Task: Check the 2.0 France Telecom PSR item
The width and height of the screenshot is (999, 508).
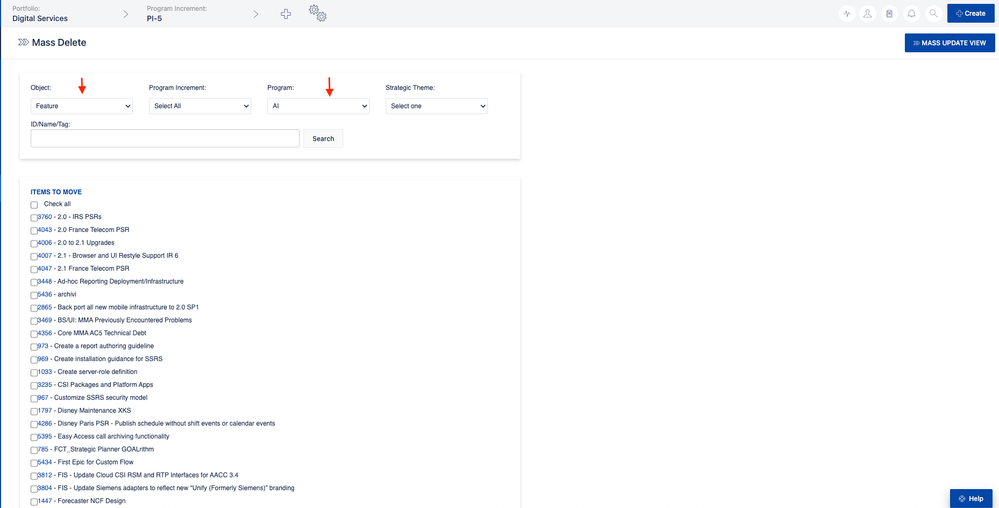Action: 34,231
